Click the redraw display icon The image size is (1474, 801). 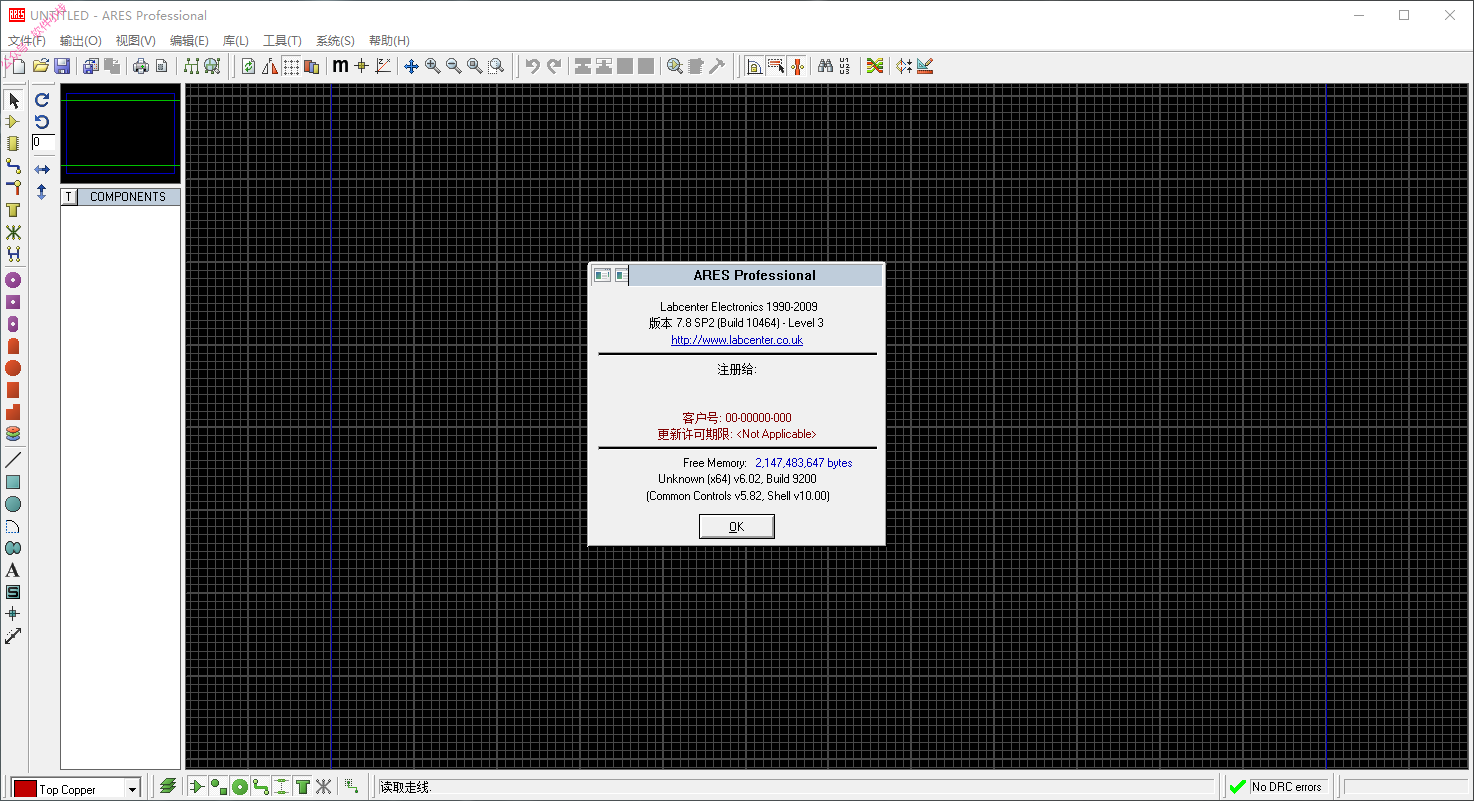pos(248,66)
